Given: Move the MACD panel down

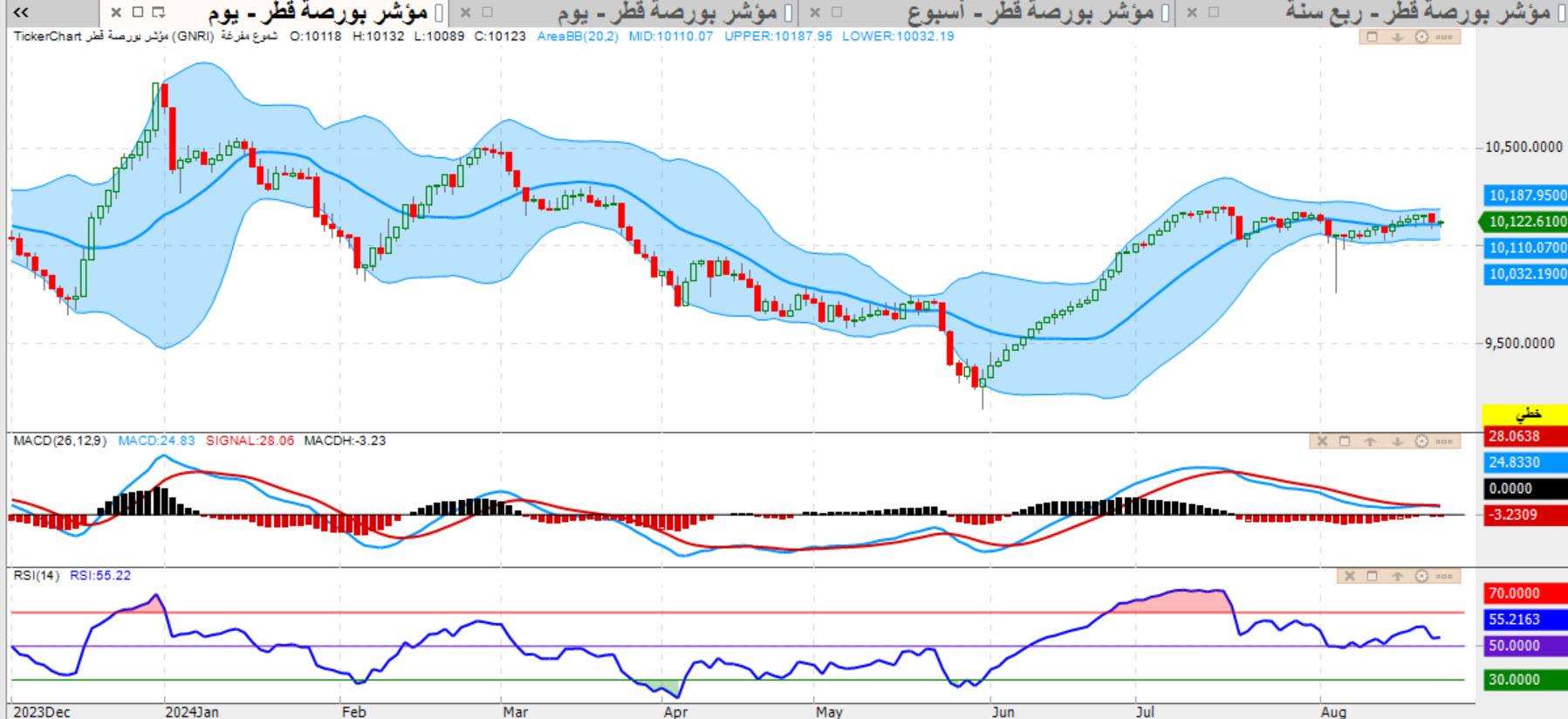Looking at the screenshot, I should (1396, 441).
